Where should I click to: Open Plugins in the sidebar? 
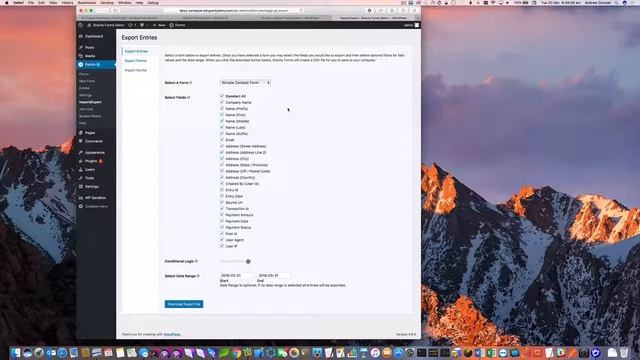click(x=91, y=161)
